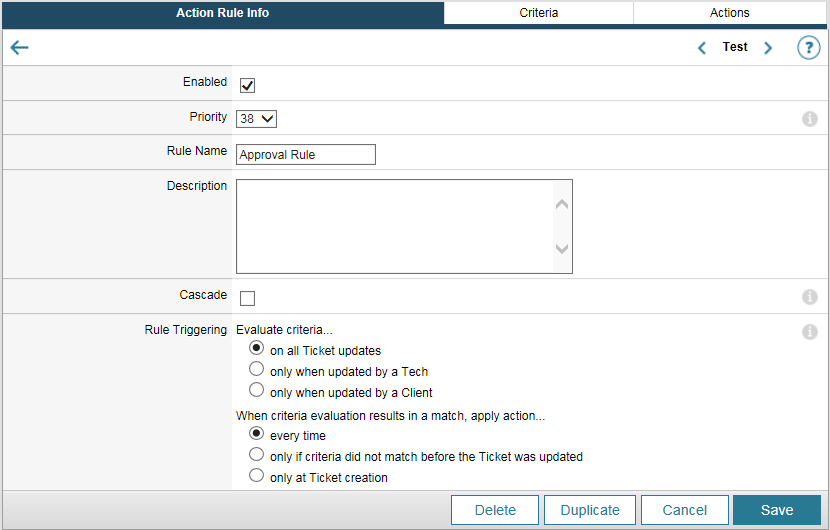830x530 pixels.
Task: Click the back arrow icon
Action: [19, 48]
